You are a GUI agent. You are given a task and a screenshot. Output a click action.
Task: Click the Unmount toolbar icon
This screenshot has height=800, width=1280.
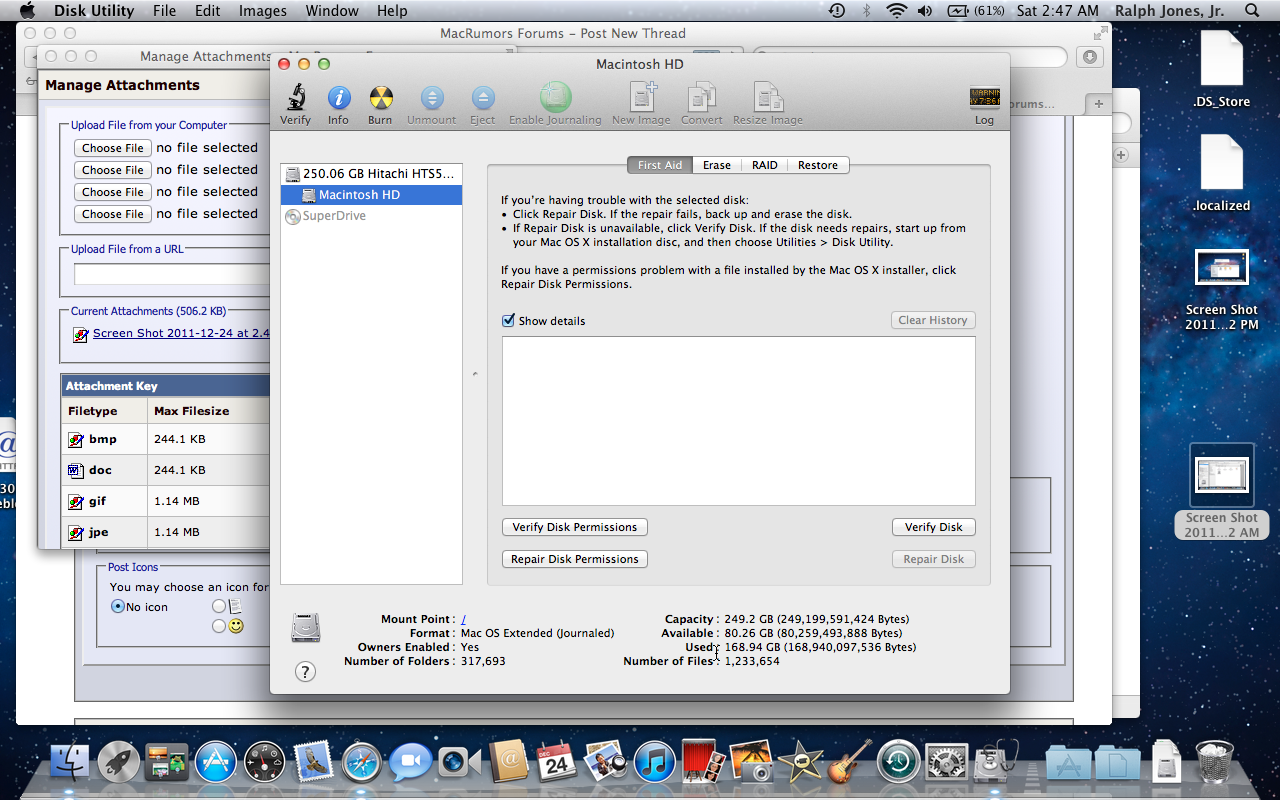pyautogui.click(x=432, y=98)
